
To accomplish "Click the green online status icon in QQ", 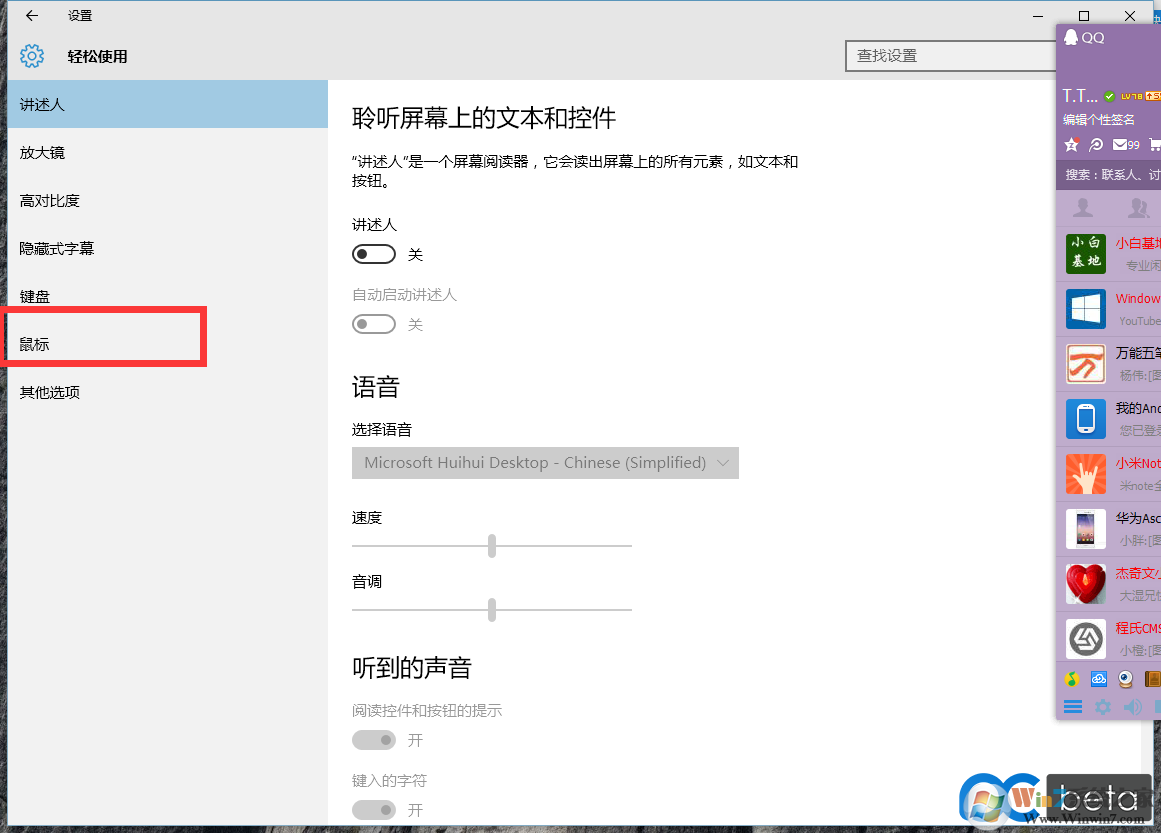I will pos(1109,96).
